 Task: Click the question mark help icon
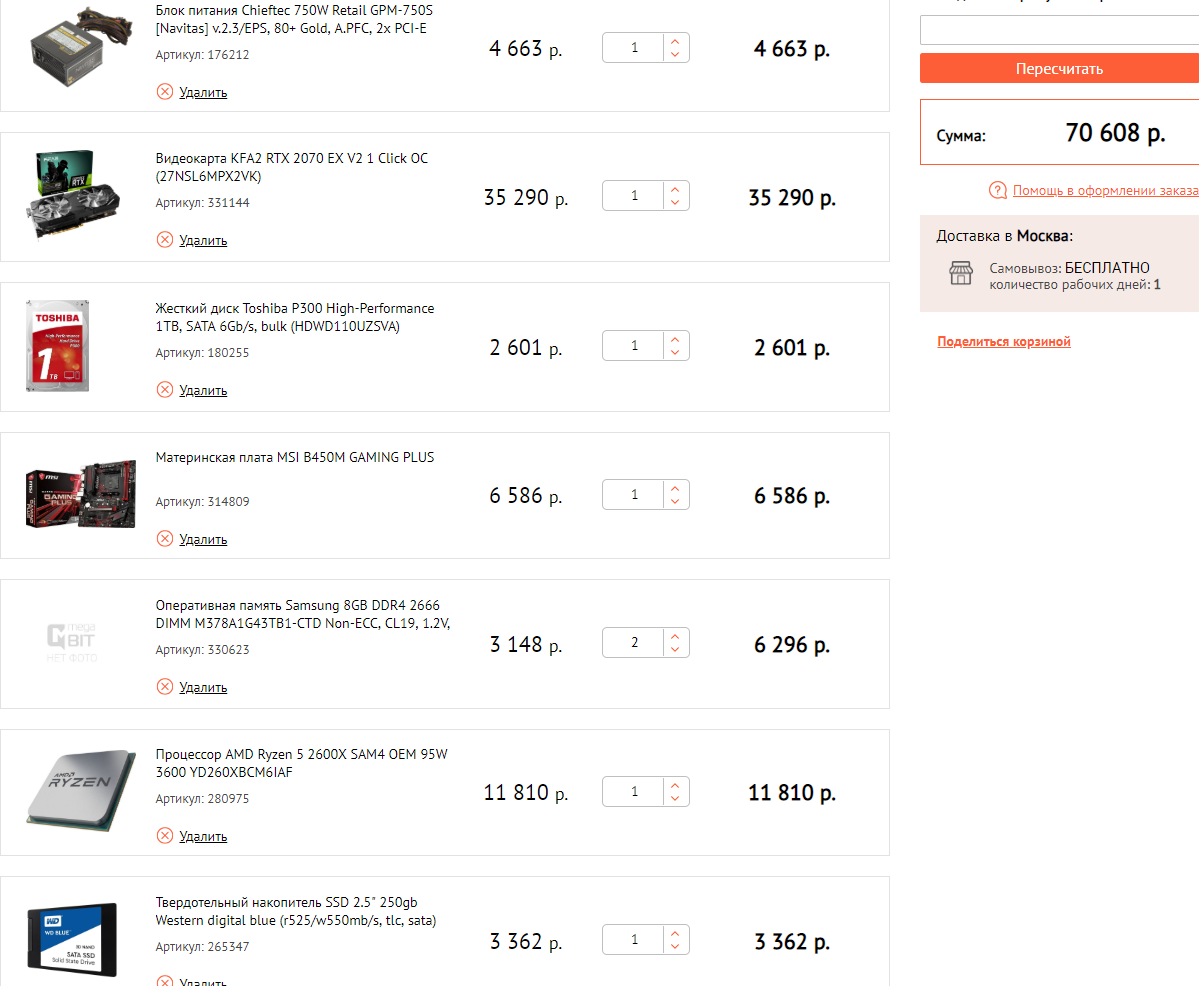998,191
